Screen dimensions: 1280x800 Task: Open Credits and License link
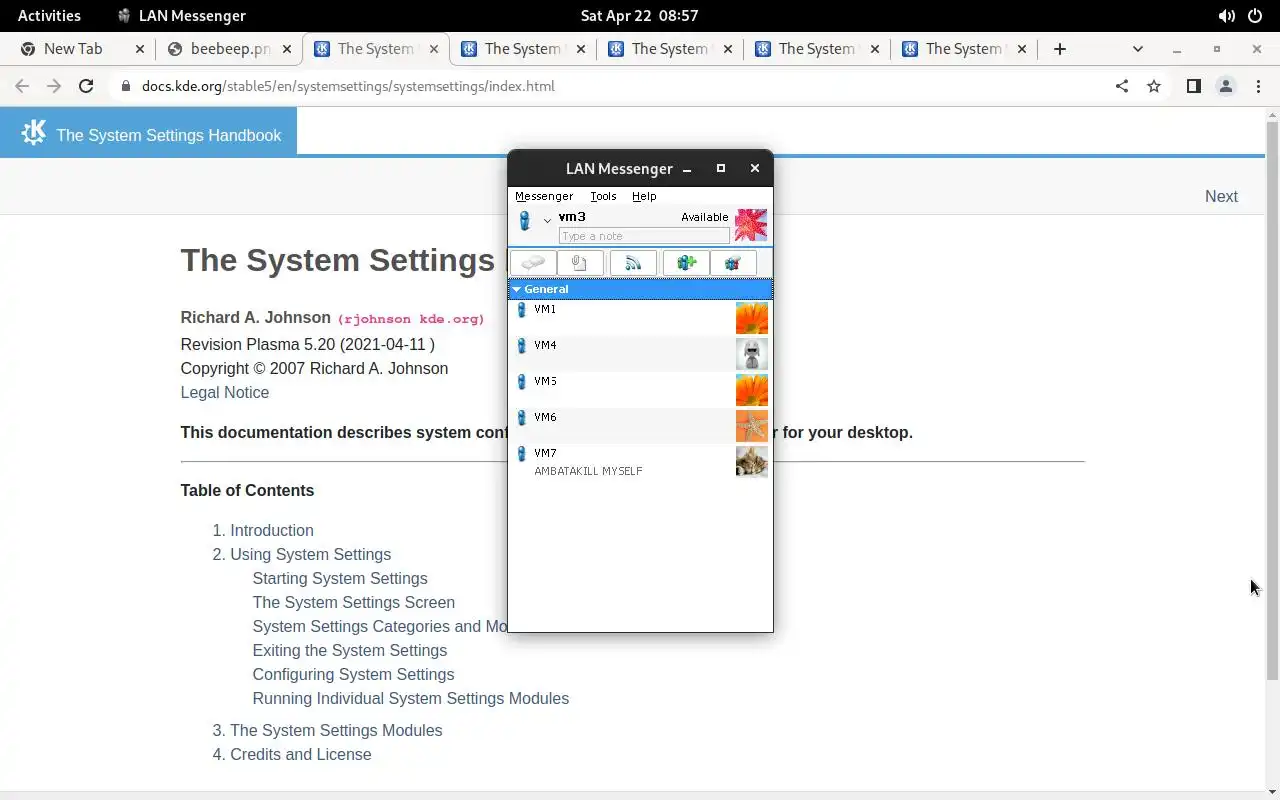300,754
